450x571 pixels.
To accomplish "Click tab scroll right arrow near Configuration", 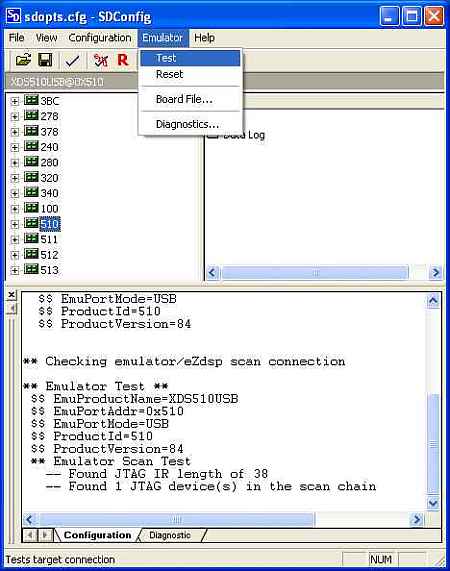I will coord(45,535).
